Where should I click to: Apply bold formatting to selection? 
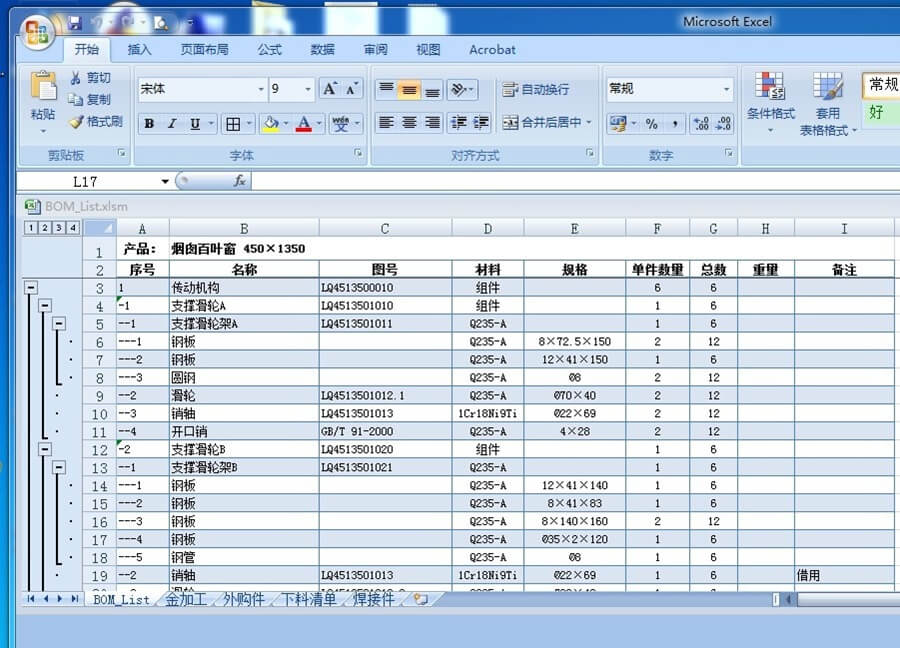point(149,123)
